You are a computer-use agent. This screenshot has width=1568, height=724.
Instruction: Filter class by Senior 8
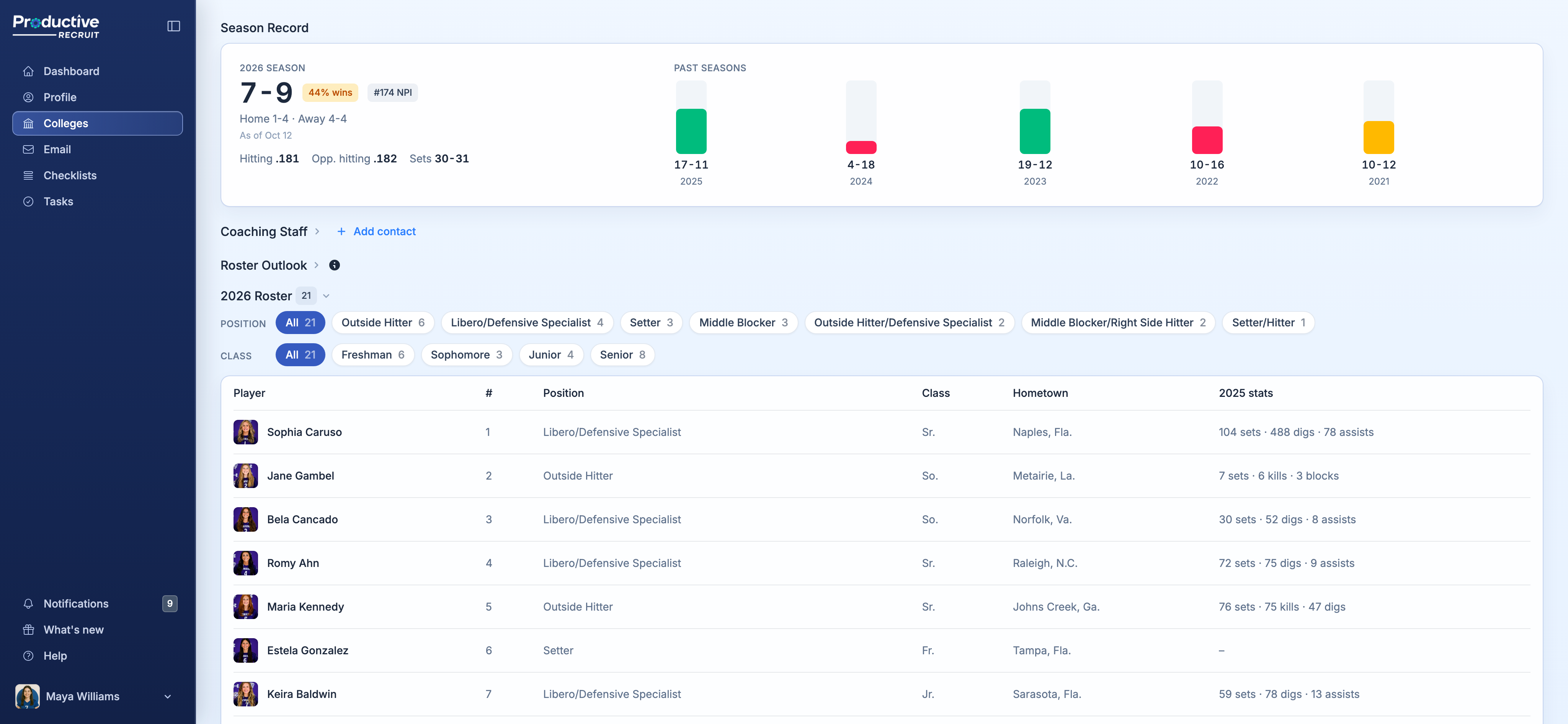tap(622, 355)
